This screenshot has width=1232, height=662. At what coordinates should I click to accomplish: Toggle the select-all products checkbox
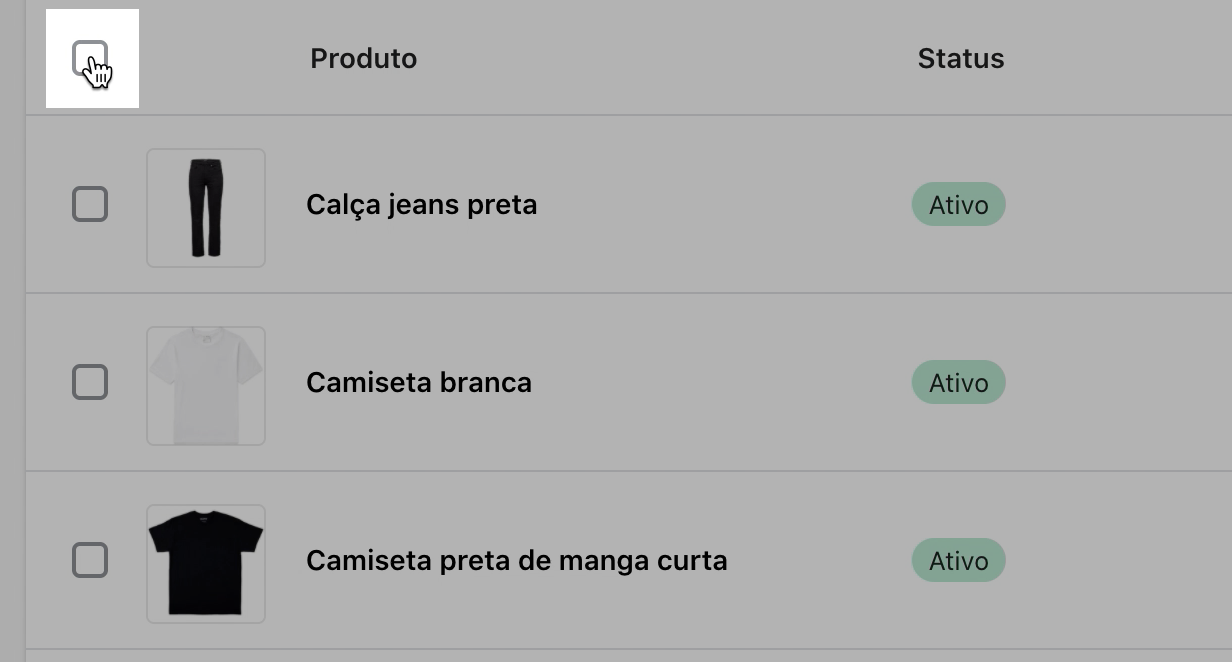tap(89, 58)
